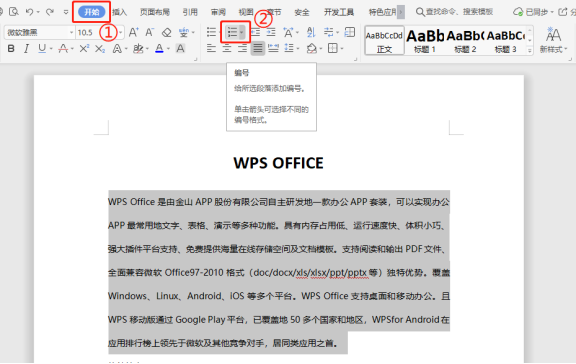Justify the paragraph text
Screen dimensions: 576x364
[x=258, y=48]
